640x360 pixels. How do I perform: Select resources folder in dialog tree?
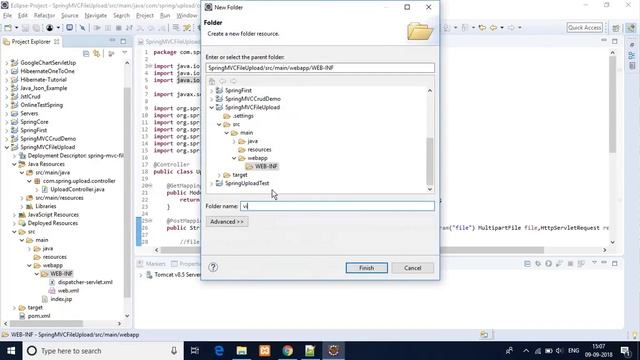[259, 149]
